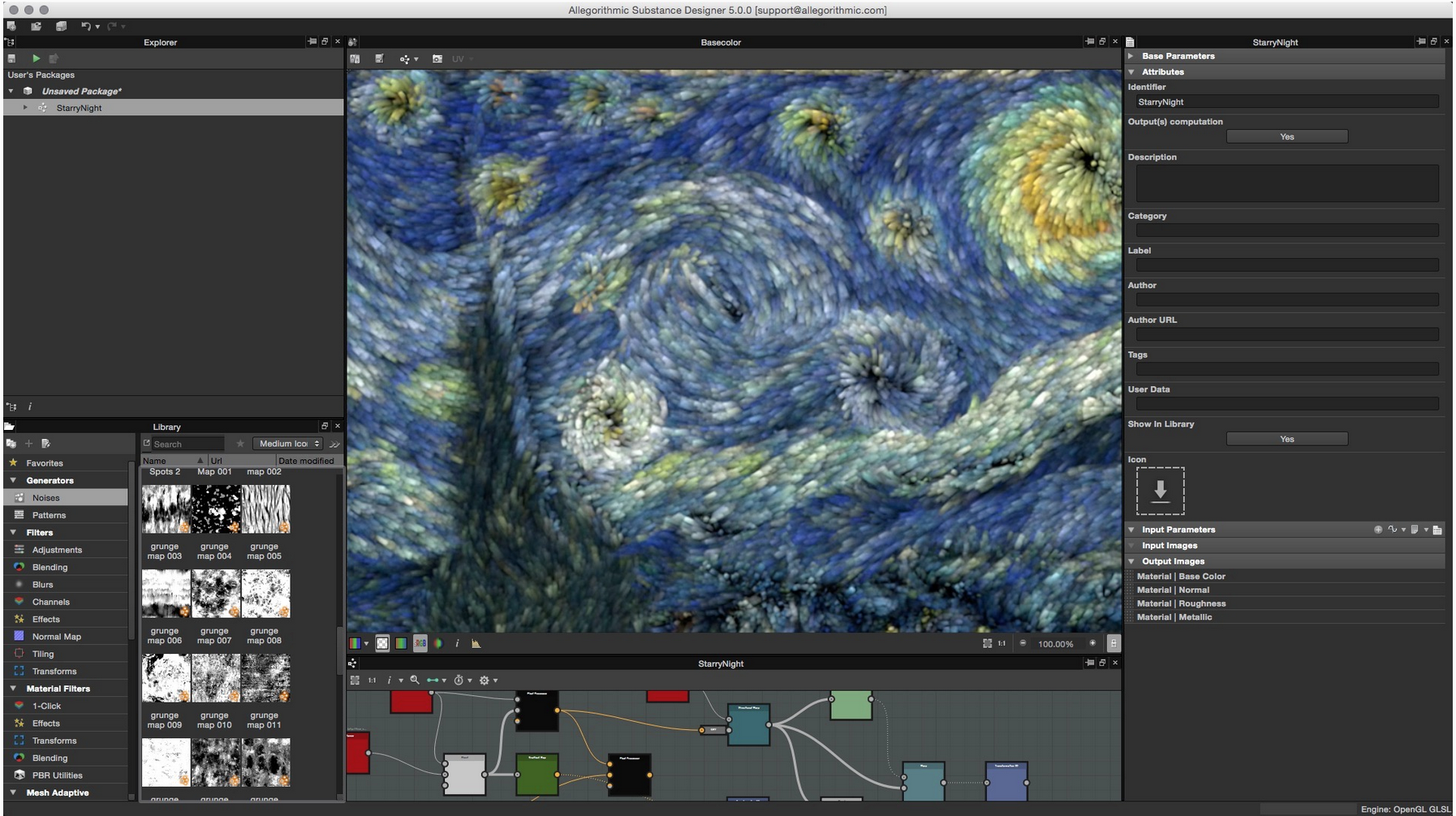
Task: Activate the zoom magnifier in the StarryNight graph
Action: (415, 681)
